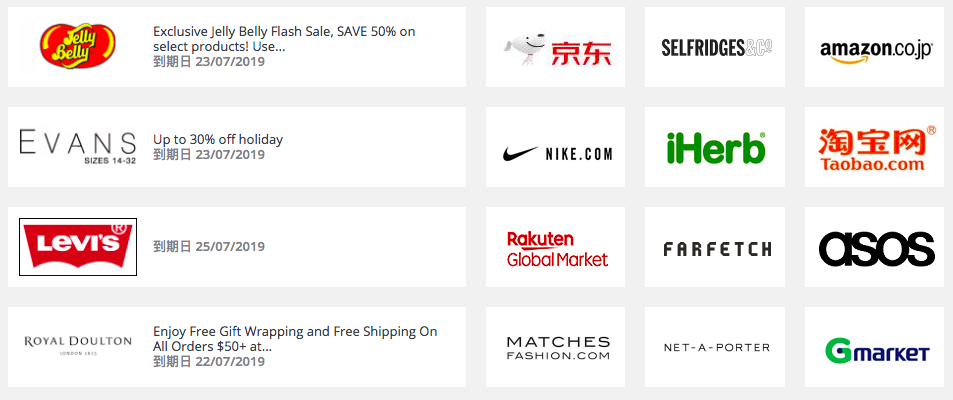Image resolution: width=953 pixels, height=400 pixels.
Task: Open the Rakuten Global Market tile
Action: click(x=556, y=247)
